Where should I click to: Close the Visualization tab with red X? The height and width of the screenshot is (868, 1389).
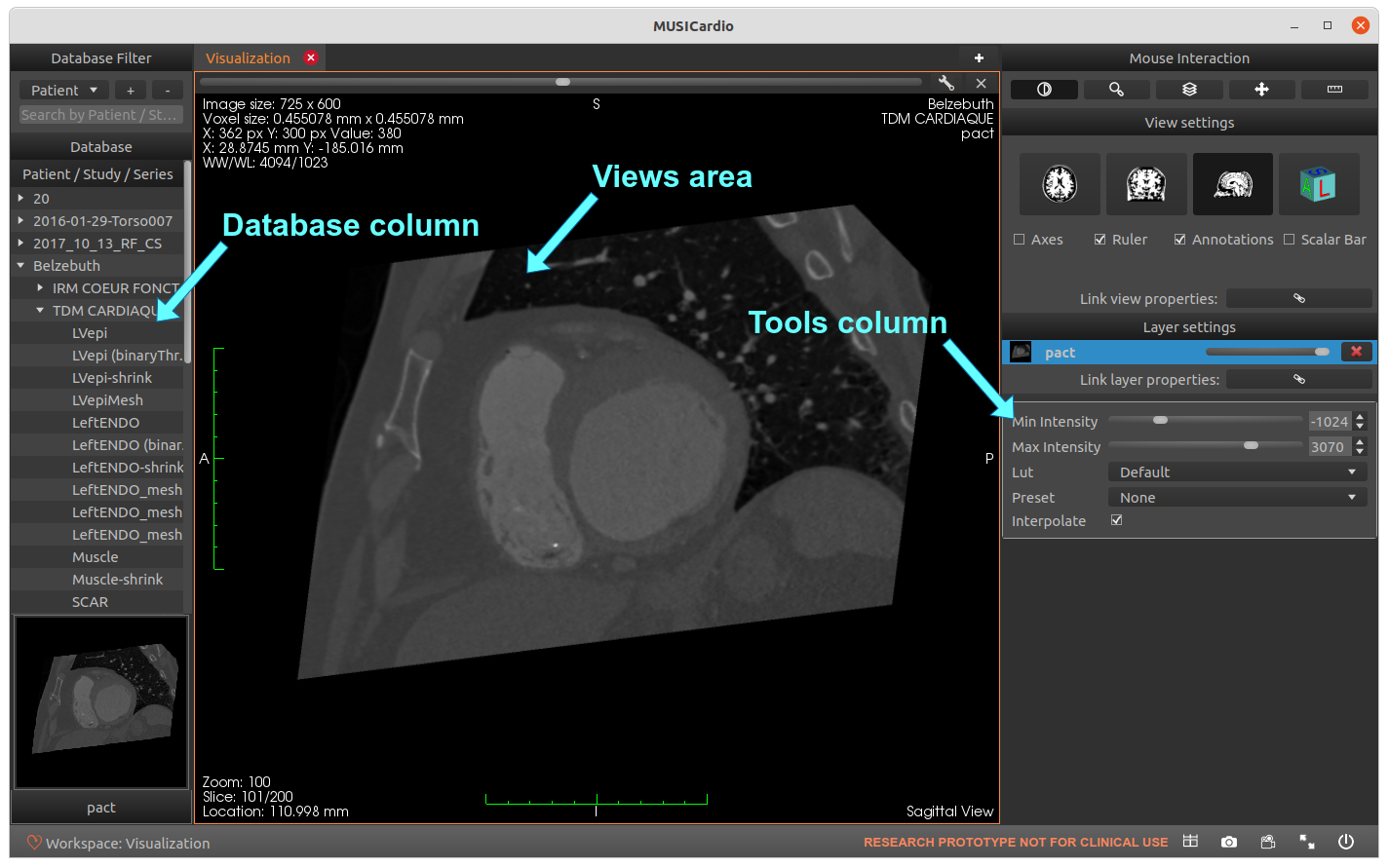click(311, 57)
